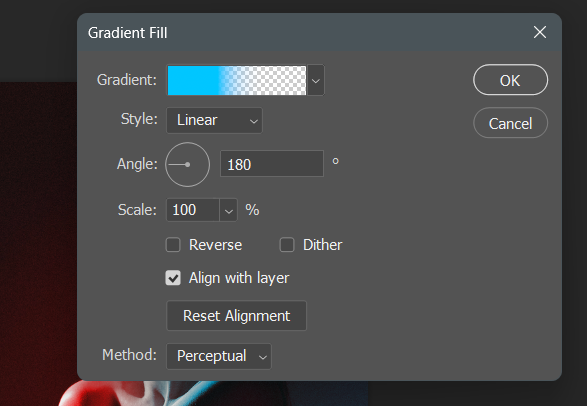587x406 pixels.
Task: Open the gradient editor via the cyan preview
Action: [237, 80]
